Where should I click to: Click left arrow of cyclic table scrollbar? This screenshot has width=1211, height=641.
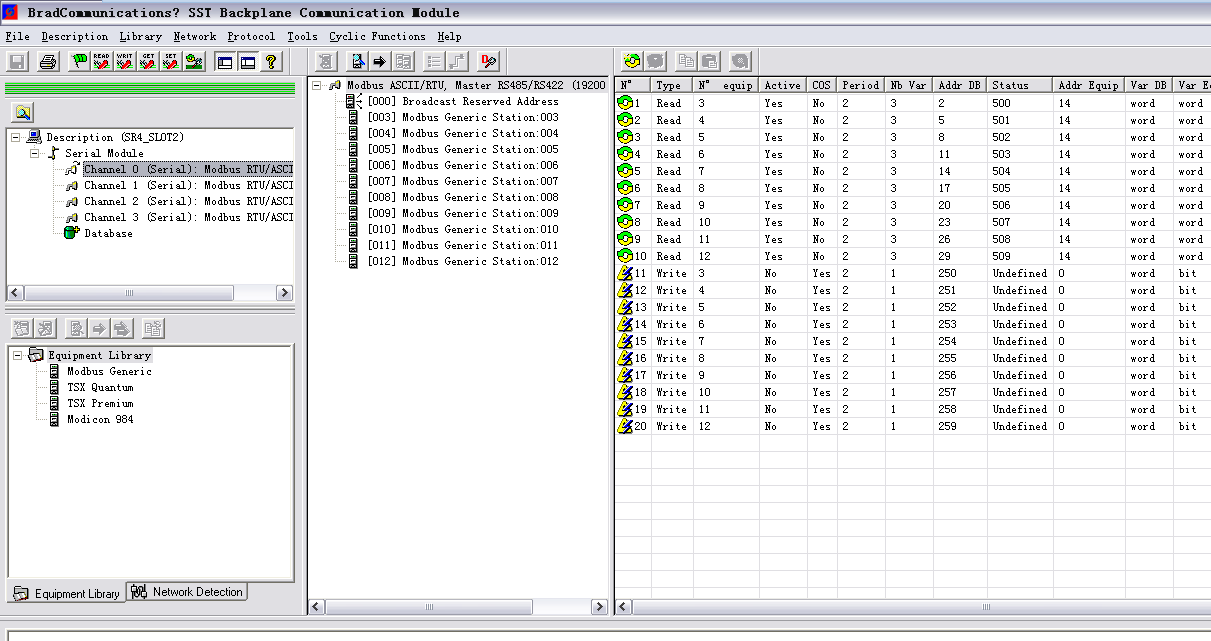[623, 607]
